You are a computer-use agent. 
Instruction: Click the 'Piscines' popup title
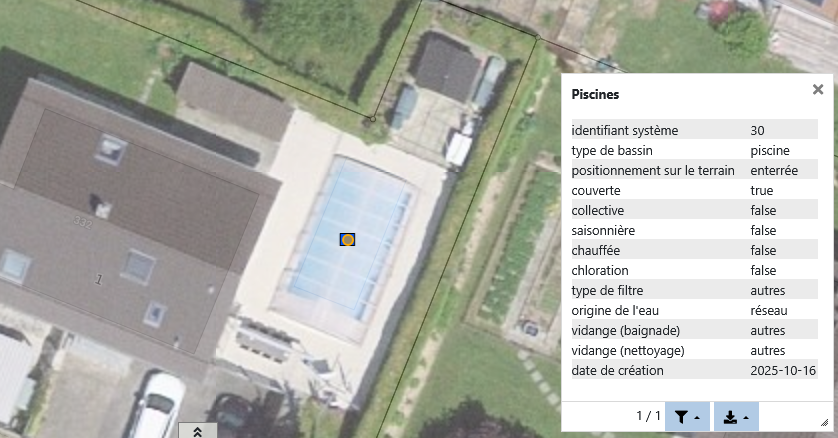595,95
